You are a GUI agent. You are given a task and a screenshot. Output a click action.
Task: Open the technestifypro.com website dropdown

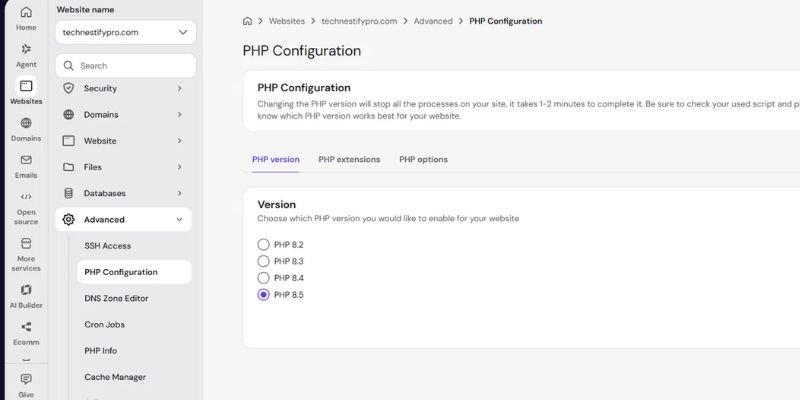tap(126, 32)
